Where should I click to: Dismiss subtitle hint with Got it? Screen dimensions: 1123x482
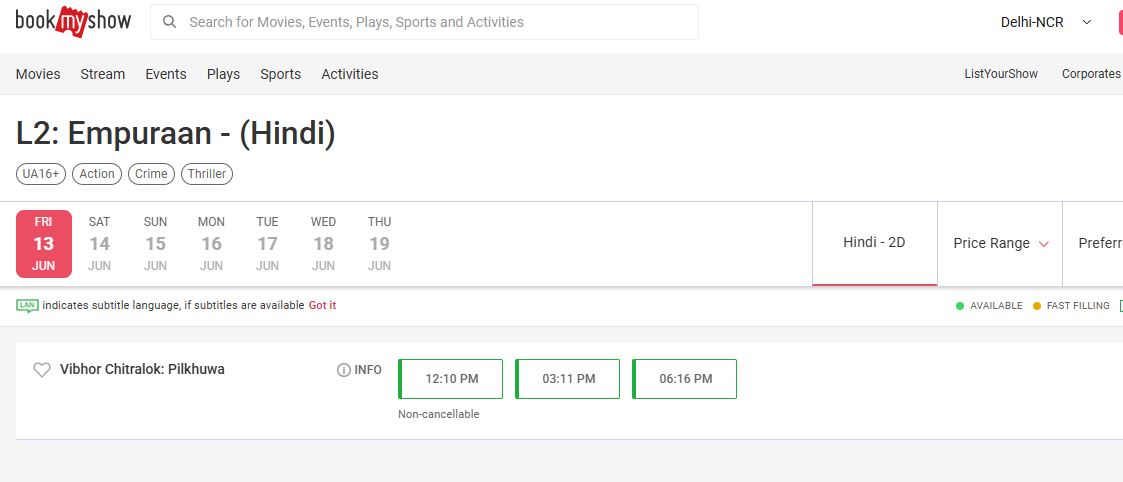coord(322,305)
